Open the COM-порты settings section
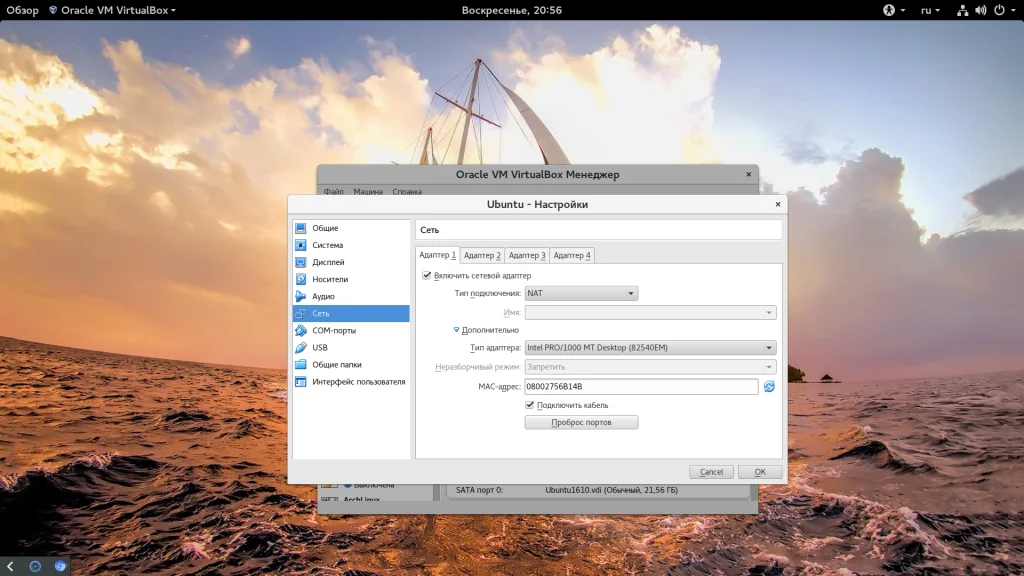 pyautogui.click(x=333, y=330)
